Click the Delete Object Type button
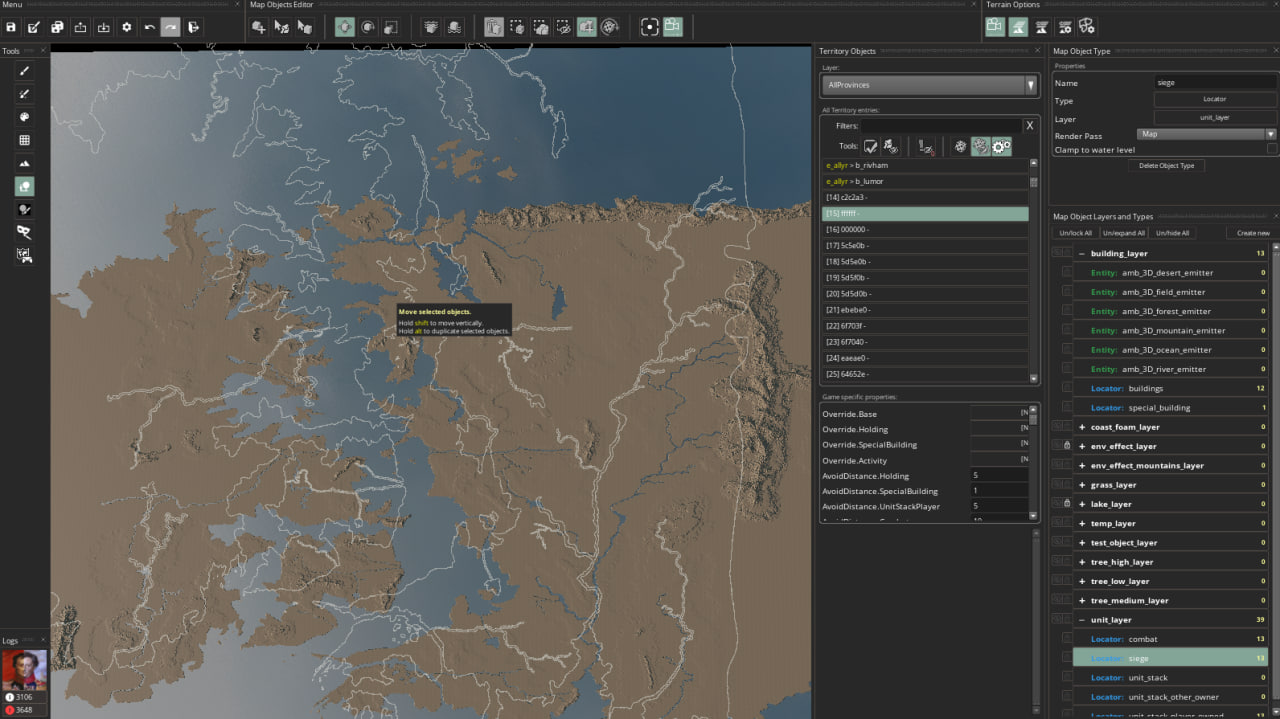Screen dimensions: 1280x719 (1166, 166)
